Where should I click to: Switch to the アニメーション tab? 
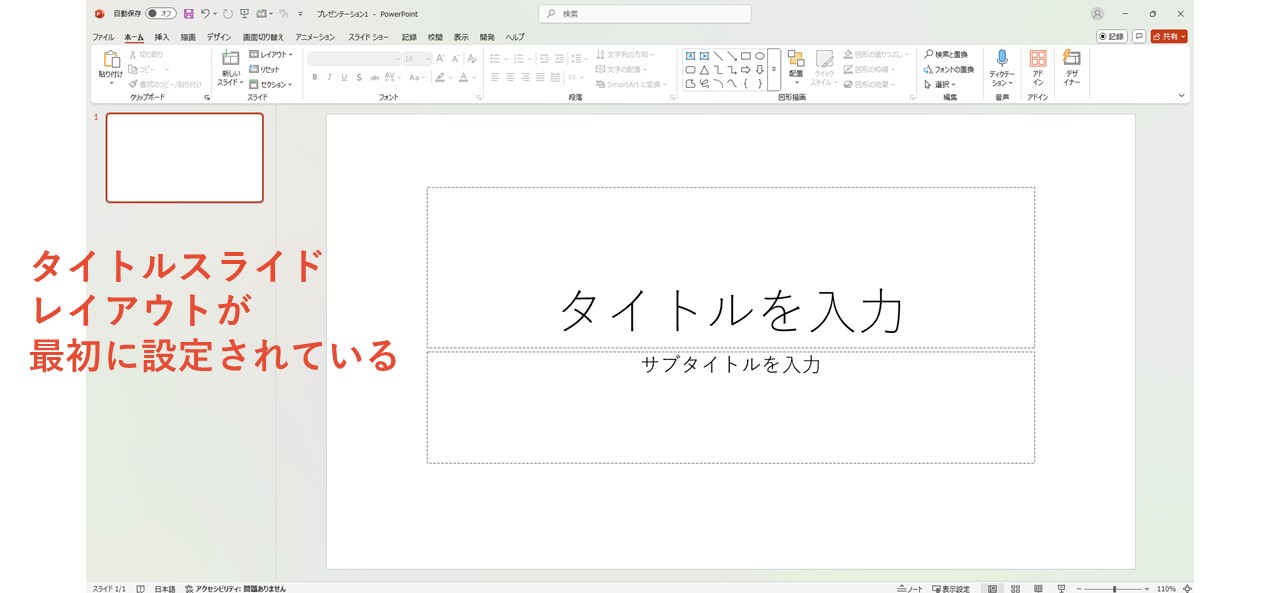point(315,37)
